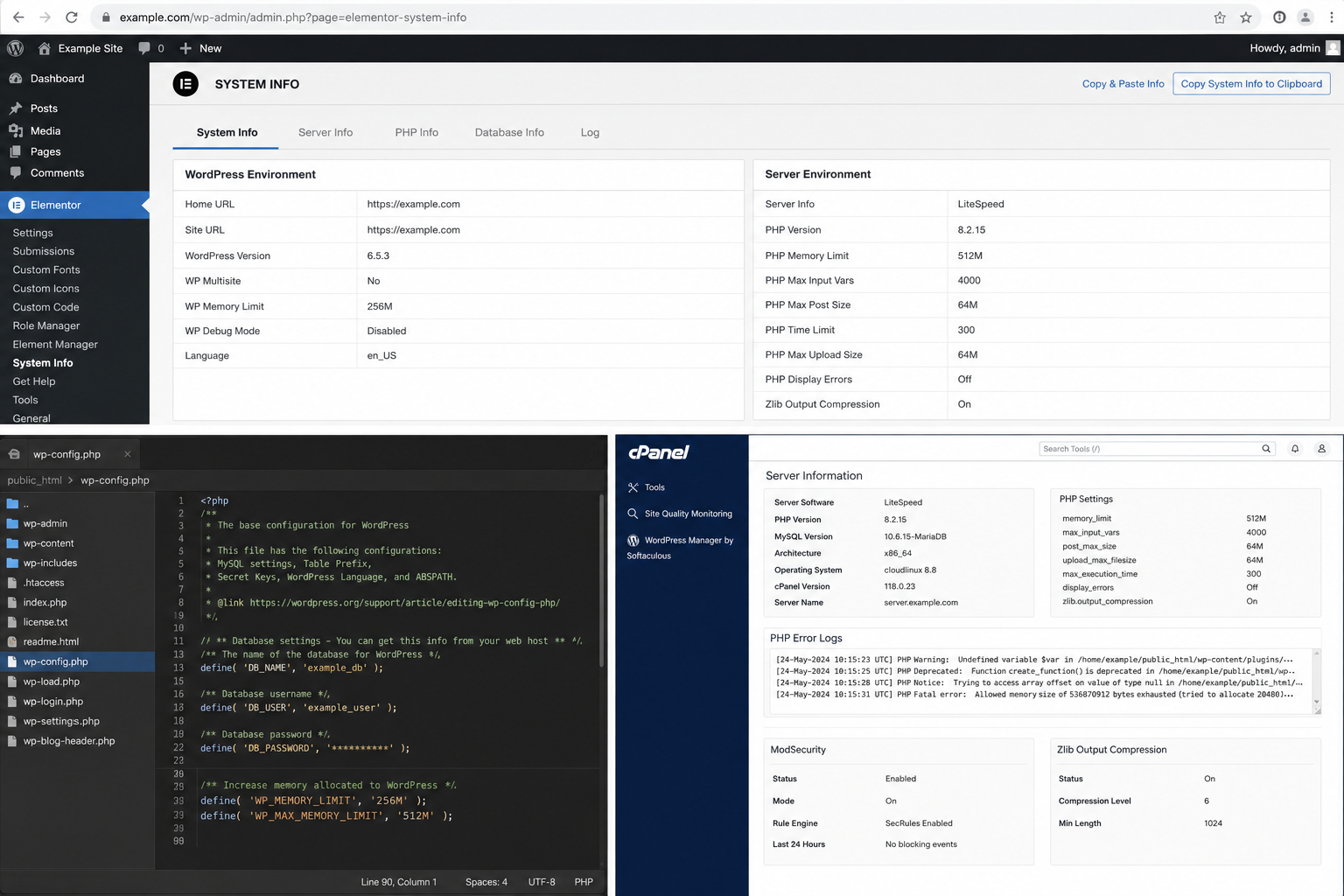Reload the page in the browser
The height and width of the screenshot is (896, 1344).
pyautogui.click(x=72, y=17)
